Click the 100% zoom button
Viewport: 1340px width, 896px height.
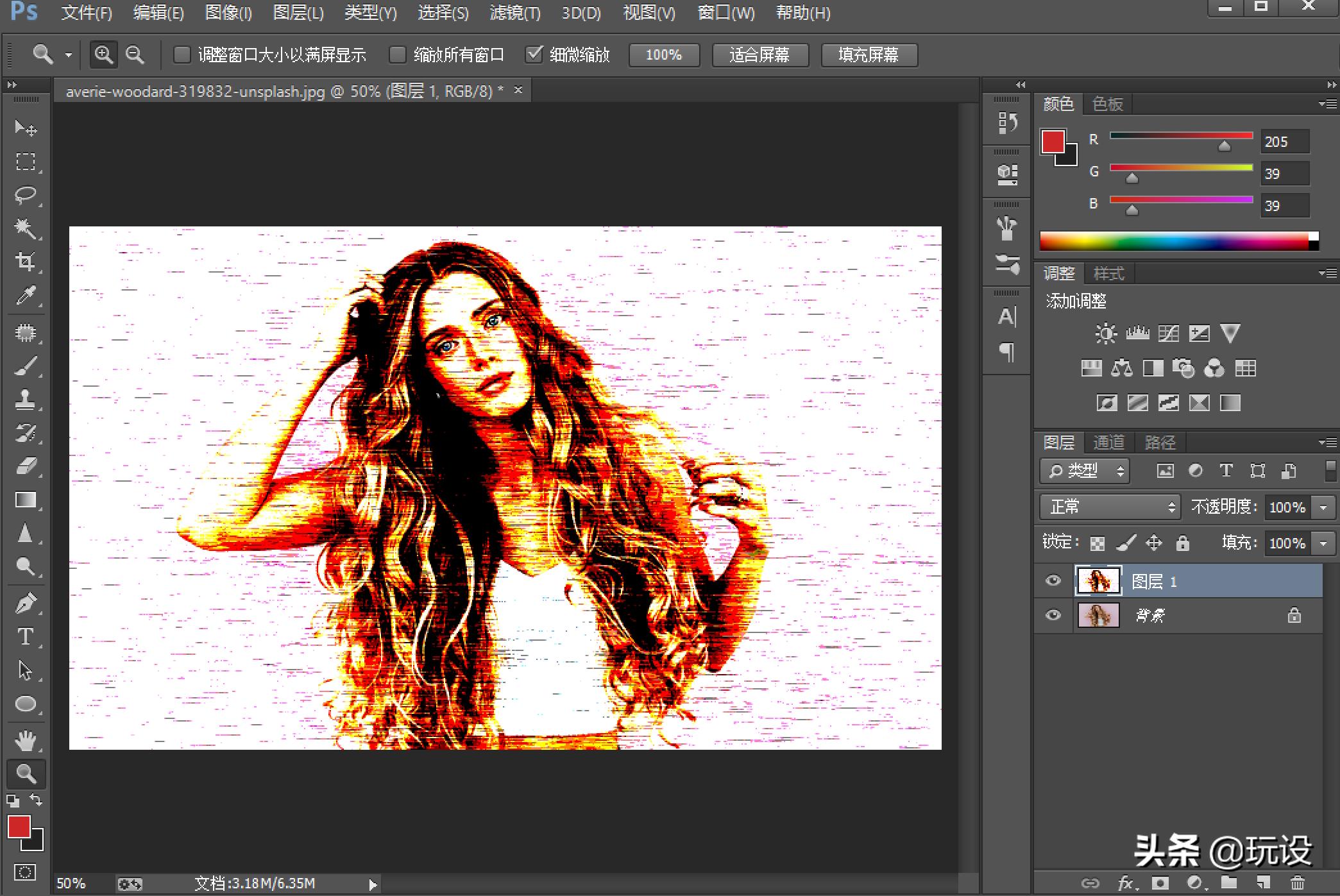663,55
